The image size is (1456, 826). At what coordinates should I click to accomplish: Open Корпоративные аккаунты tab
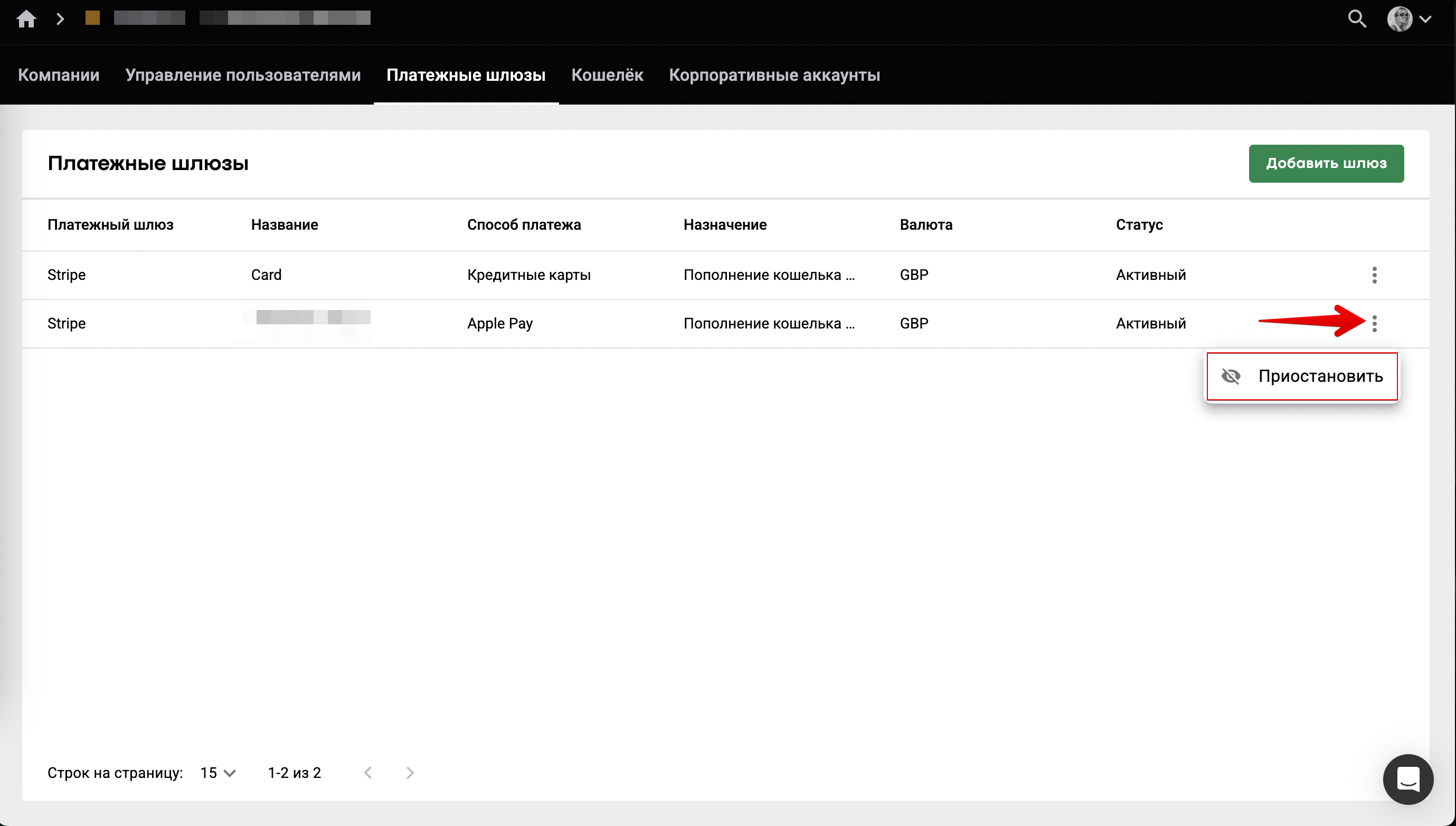pos(774,75)
